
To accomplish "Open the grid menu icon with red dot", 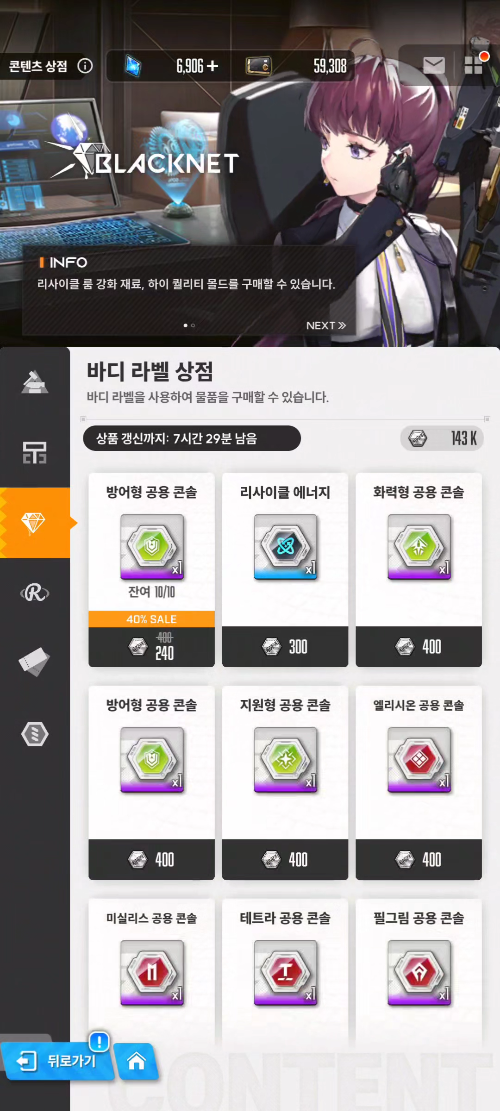I will pyautogui.click(x=474, y=65).
